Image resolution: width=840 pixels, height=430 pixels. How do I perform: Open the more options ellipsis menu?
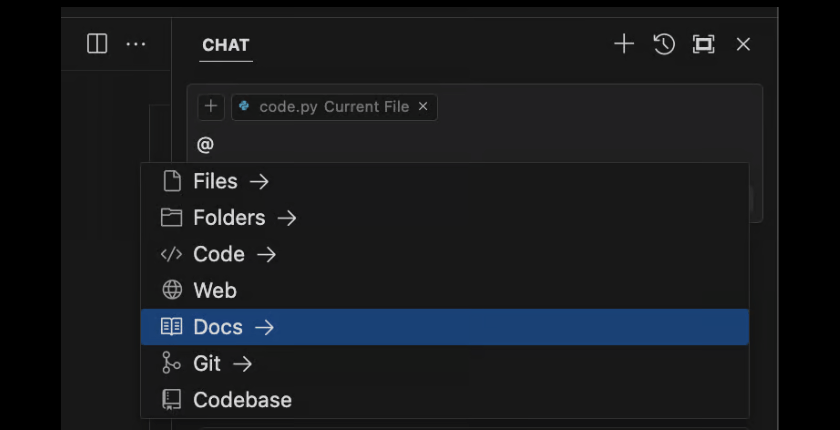coord(136,44)
